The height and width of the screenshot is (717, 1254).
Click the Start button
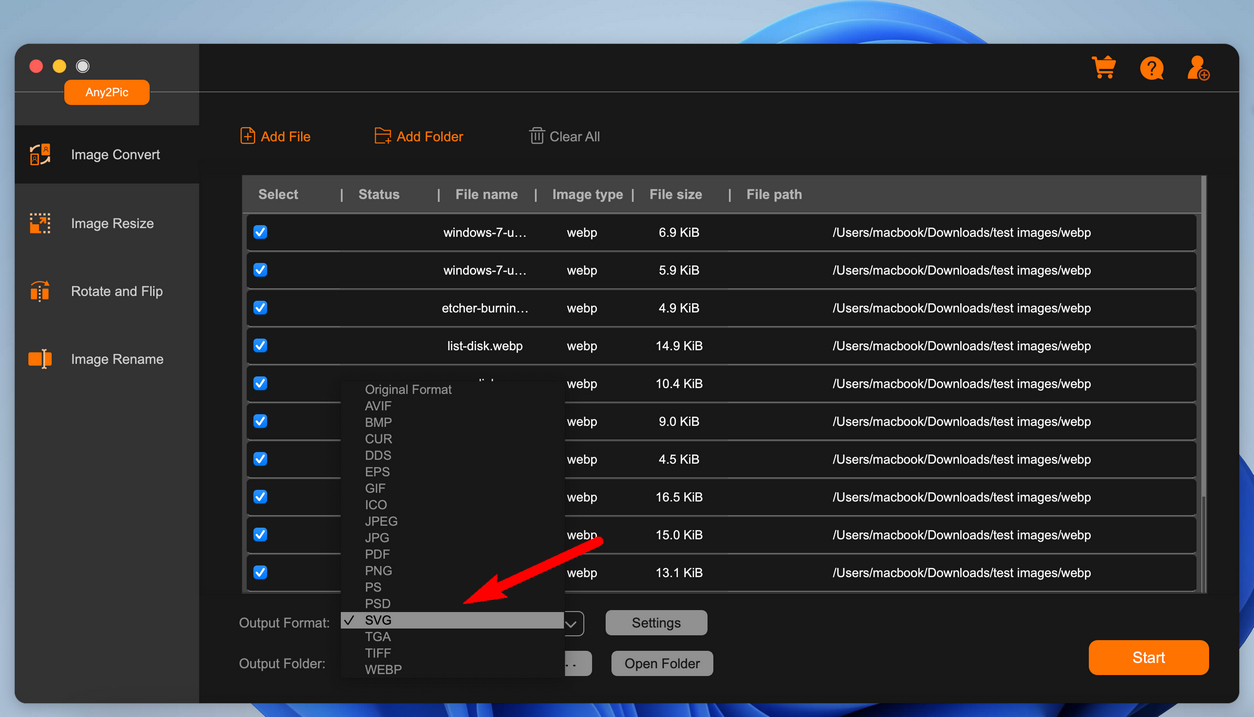point(1148,658)
